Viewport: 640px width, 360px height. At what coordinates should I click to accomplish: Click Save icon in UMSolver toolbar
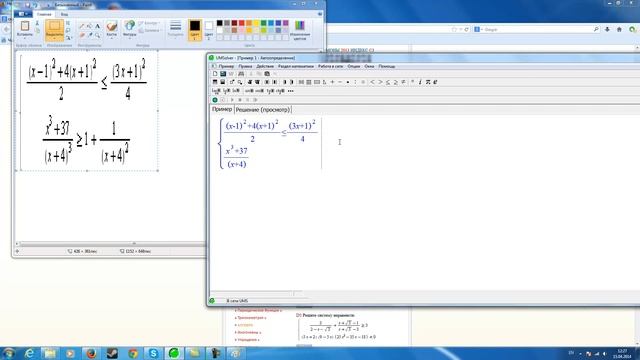(x=223, y=74)
